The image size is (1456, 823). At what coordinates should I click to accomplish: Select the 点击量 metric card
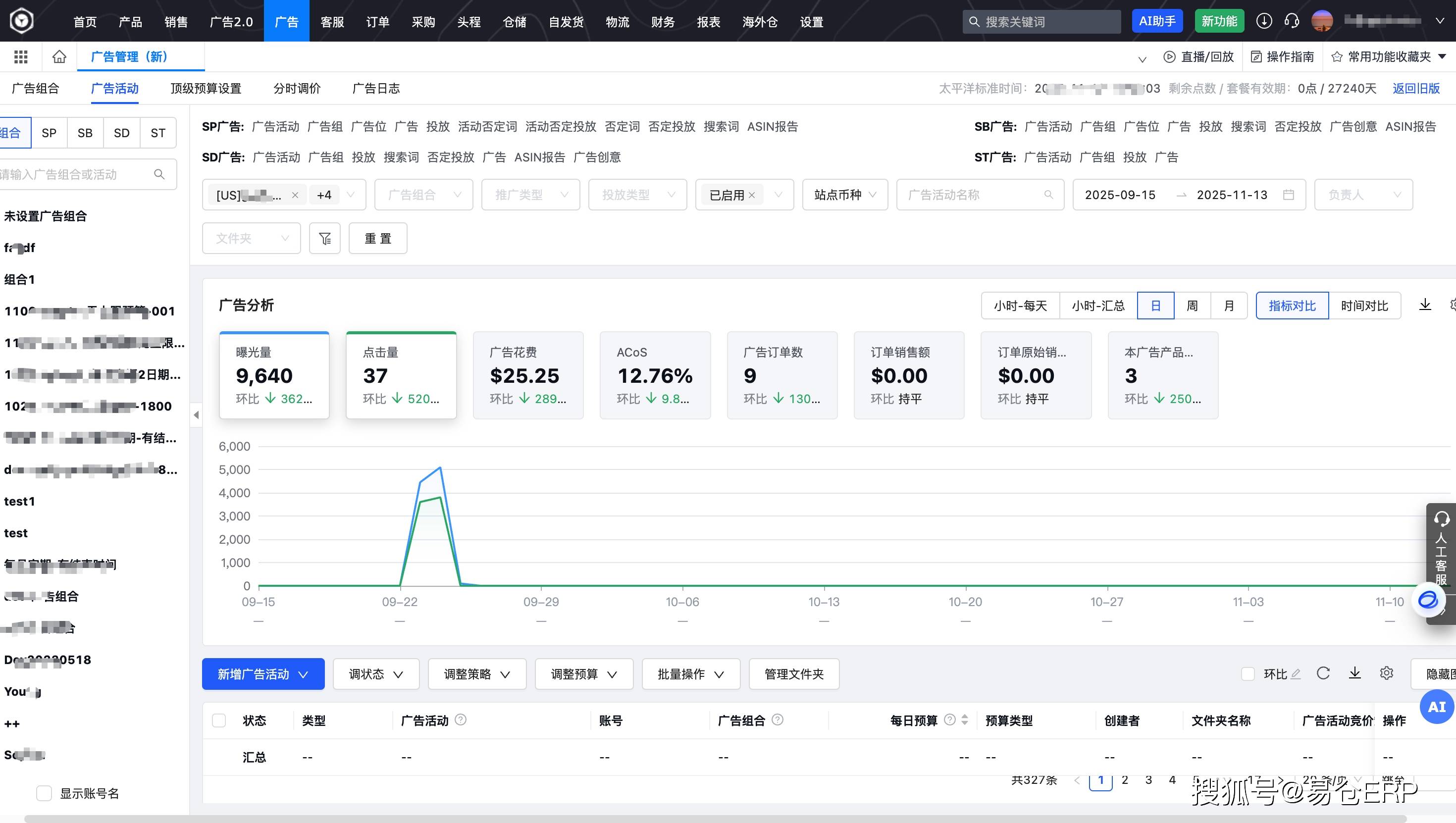coord(401,375)
